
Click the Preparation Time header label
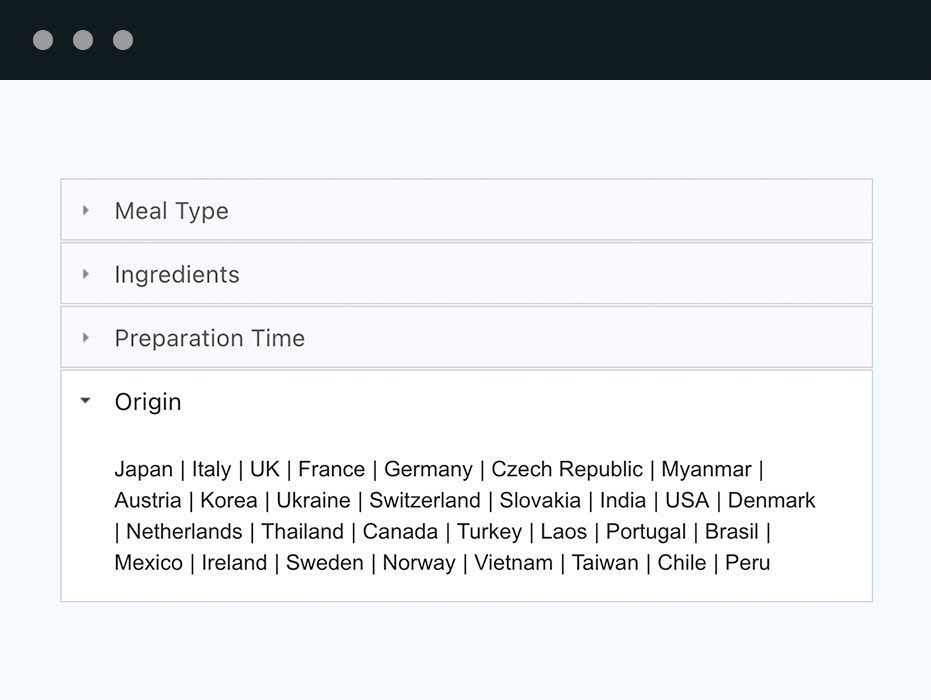point(210,338)
